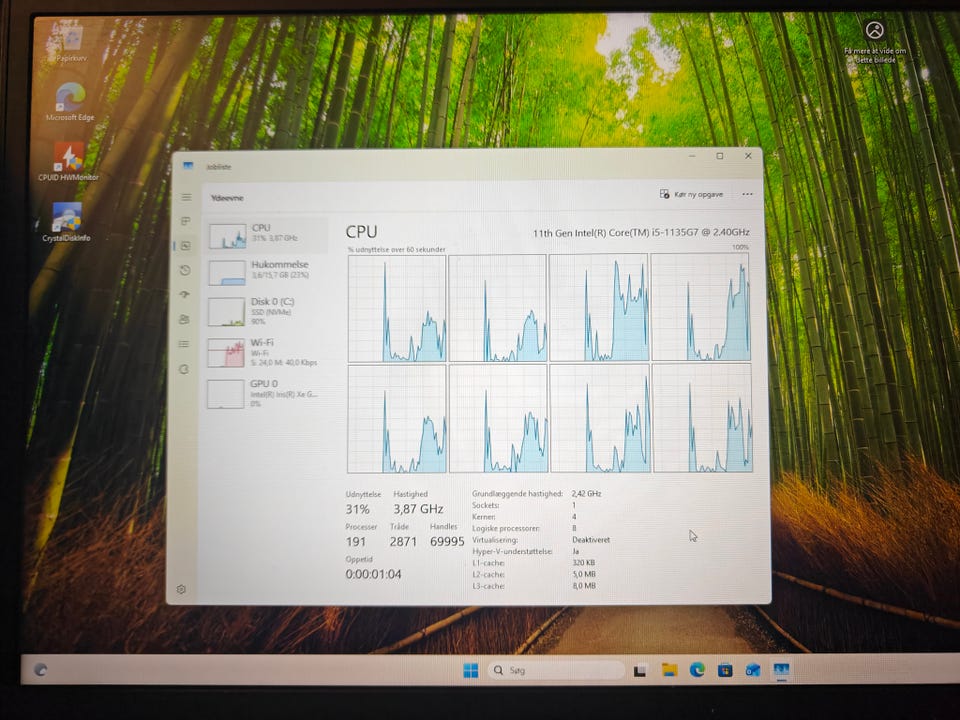The height and width of the screenshot is (720, 960).
Task: Click the Windows Start button
Action: point(470,670)
